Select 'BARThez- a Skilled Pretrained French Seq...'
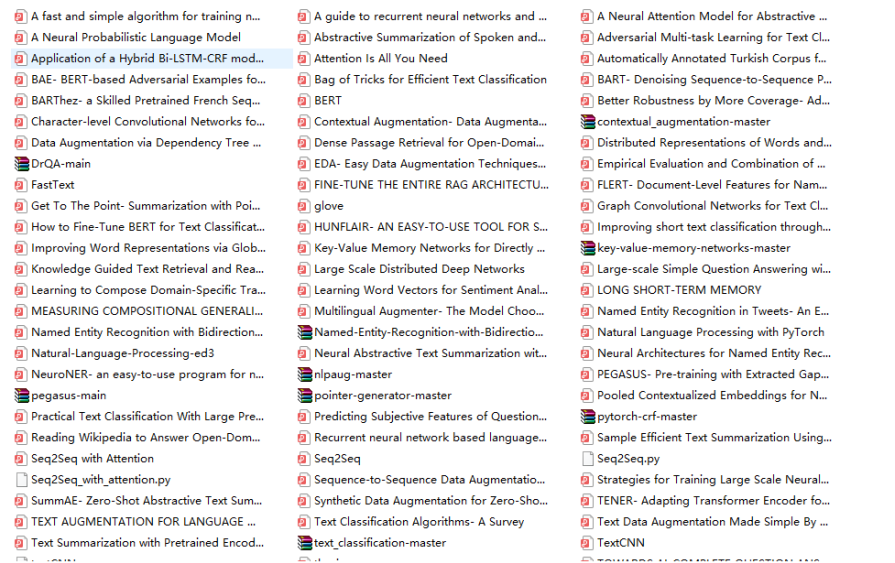 coord(146,100)
